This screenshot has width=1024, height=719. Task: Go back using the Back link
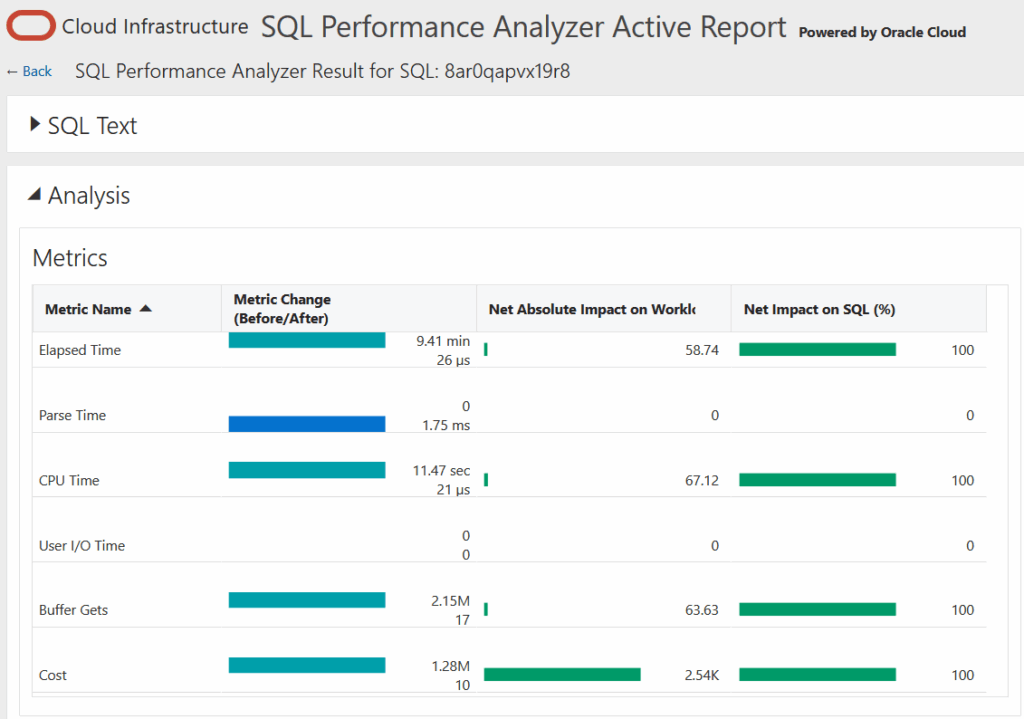pyautogui.click(x=29, y=71)
